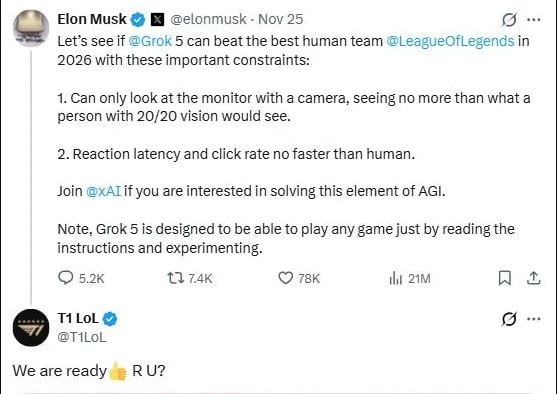This screenshot has width=557, height=394.
Task: Open Grok icon on T1 LoL reply
Action: [509, 319]
